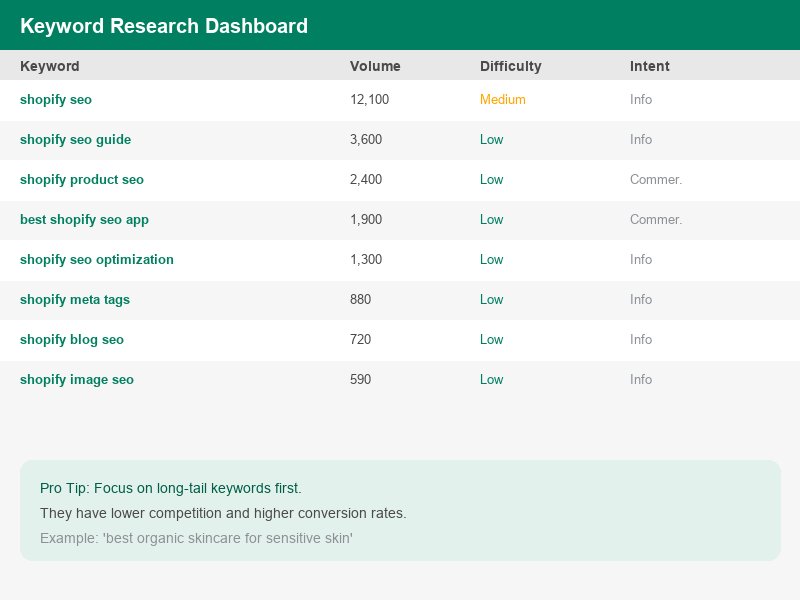This screenshot has height=600, width=800.
Task: Click the 'Pro Tip: Focus on long-tail' line
Action: [170, 488]
